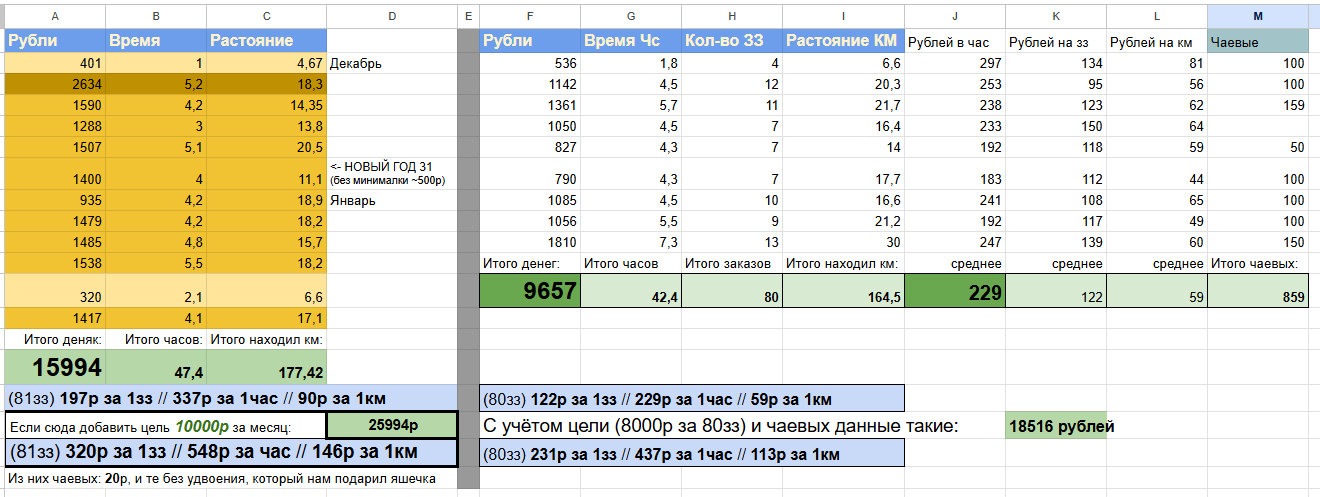Select the highlighted column M header

point(1258,15)
